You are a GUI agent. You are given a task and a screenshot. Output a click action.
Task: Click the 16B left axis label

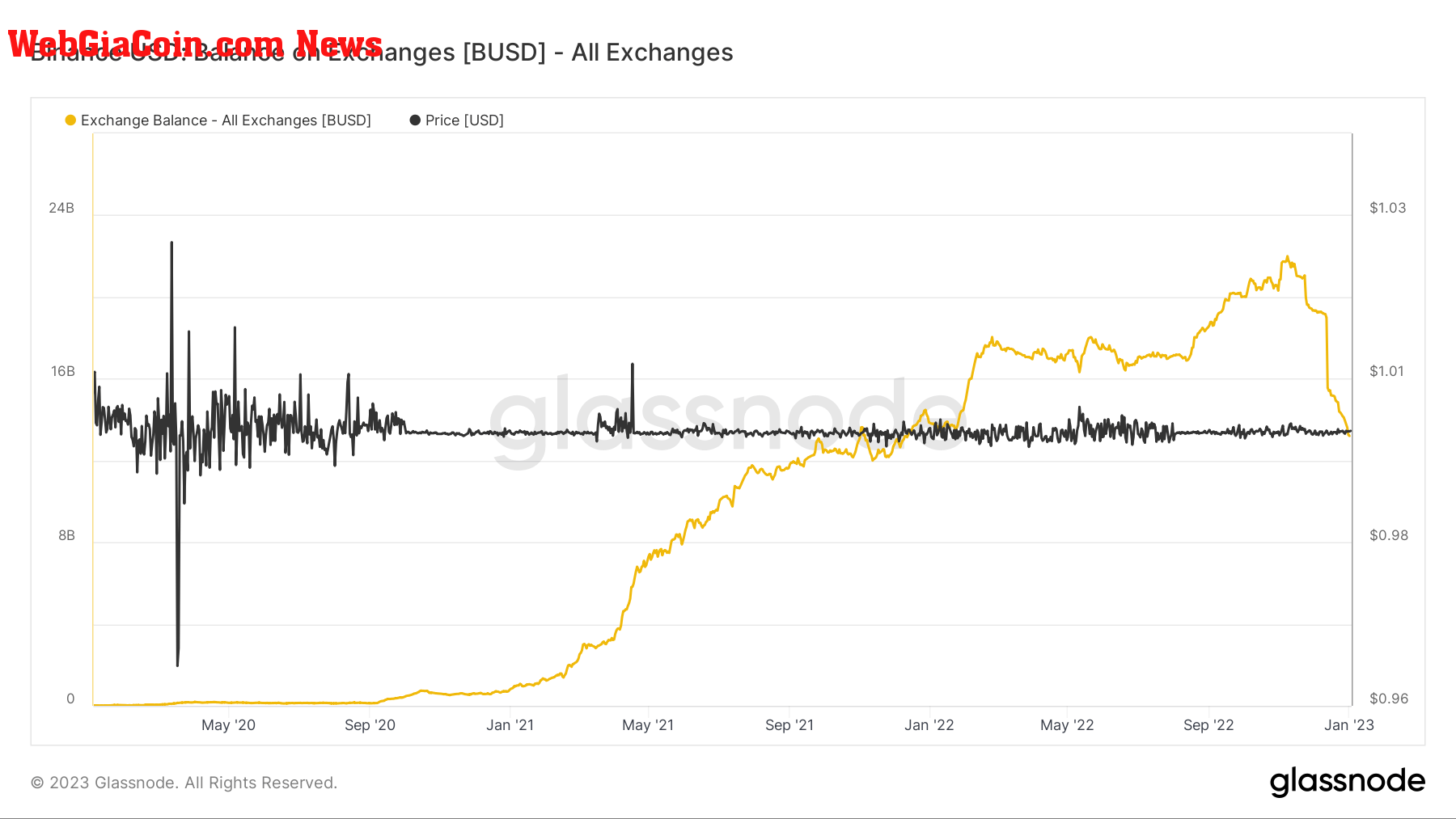click(x=63, y=371)
